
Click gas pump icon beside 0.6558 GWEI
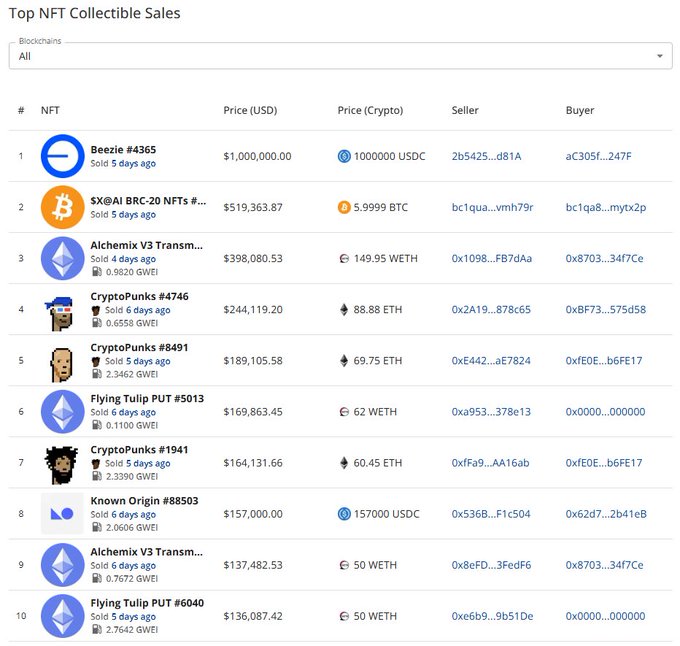pos(96,323)
